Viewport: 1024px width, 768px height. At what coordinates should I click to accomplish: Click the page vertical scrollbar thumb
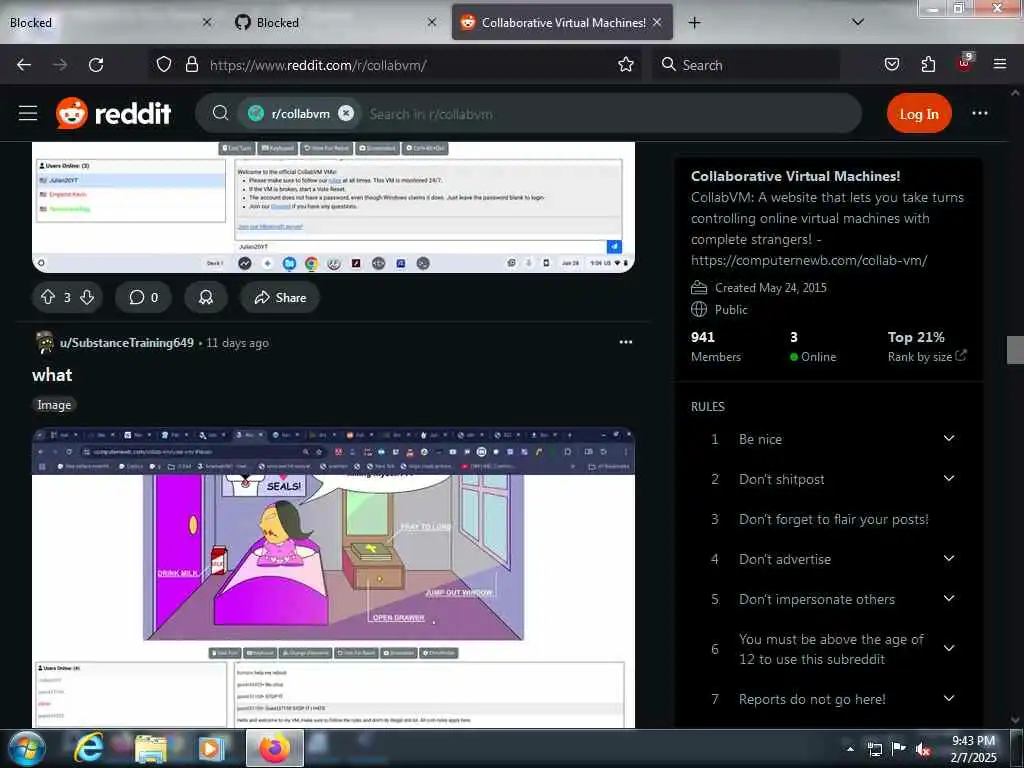click(1015, 349)
